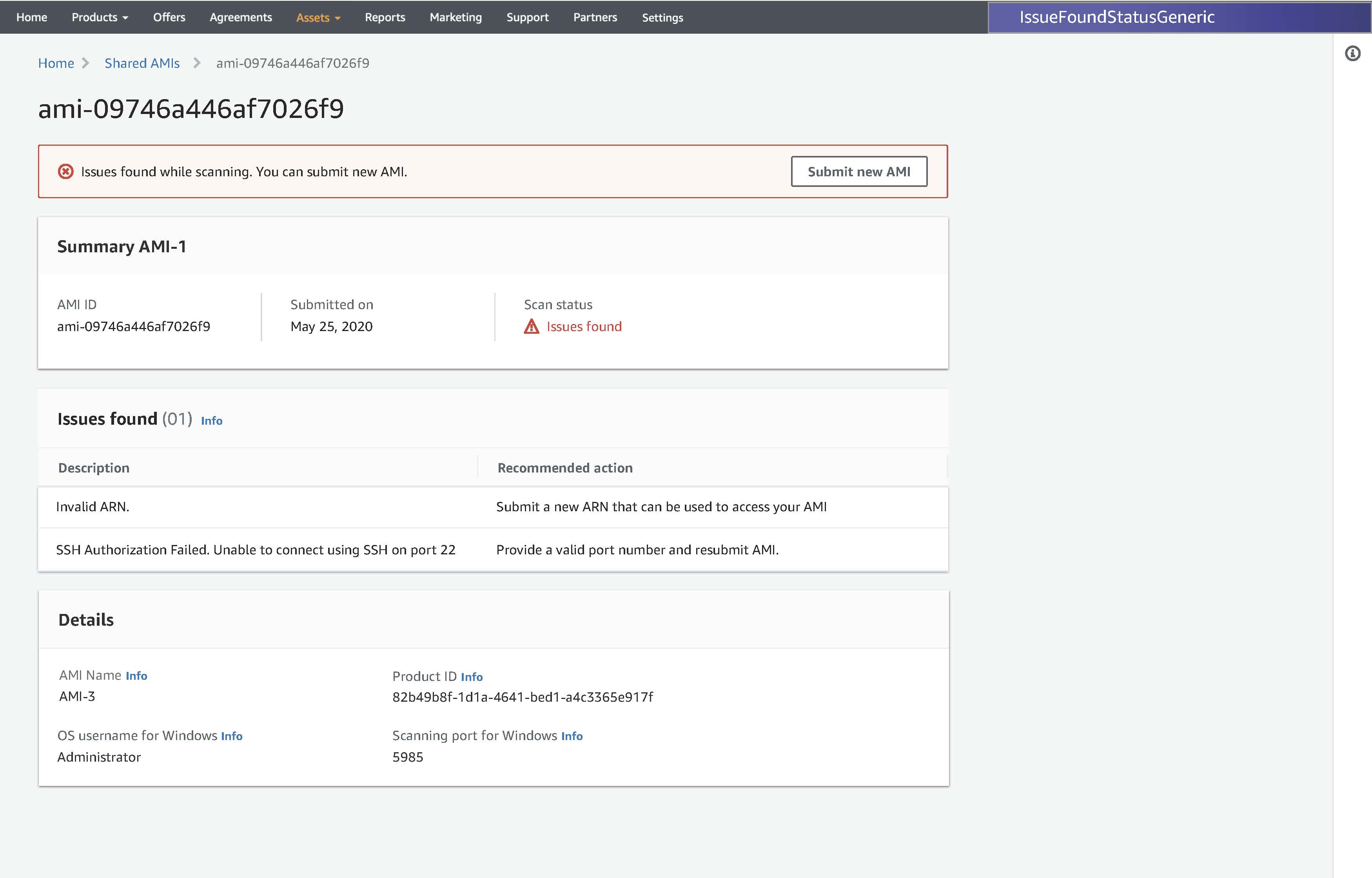
Task: Expand the Assets dropdown in navigation
Action: (x=318, y=17)
